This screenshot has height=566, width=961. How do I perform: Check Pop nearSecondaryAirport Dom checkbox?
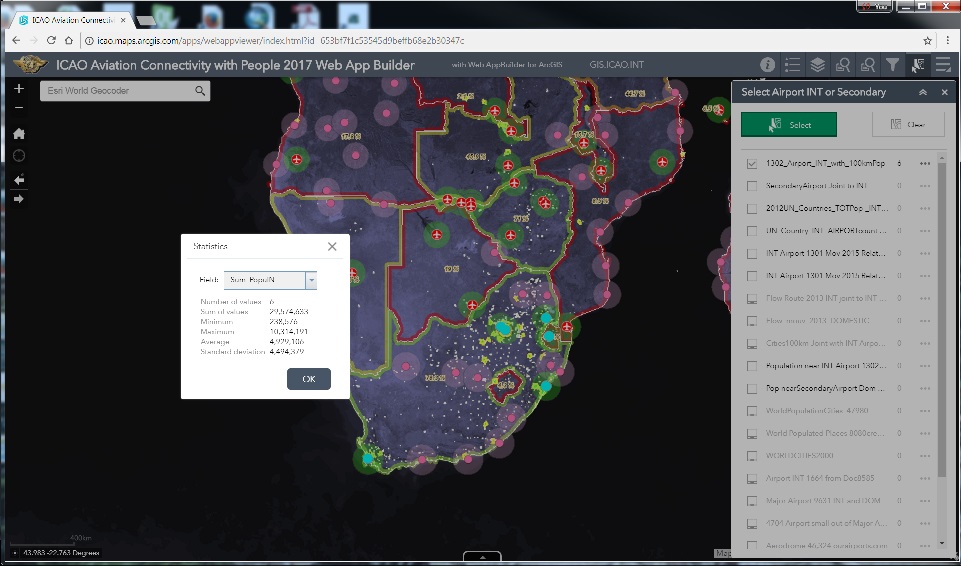point(752,388)
